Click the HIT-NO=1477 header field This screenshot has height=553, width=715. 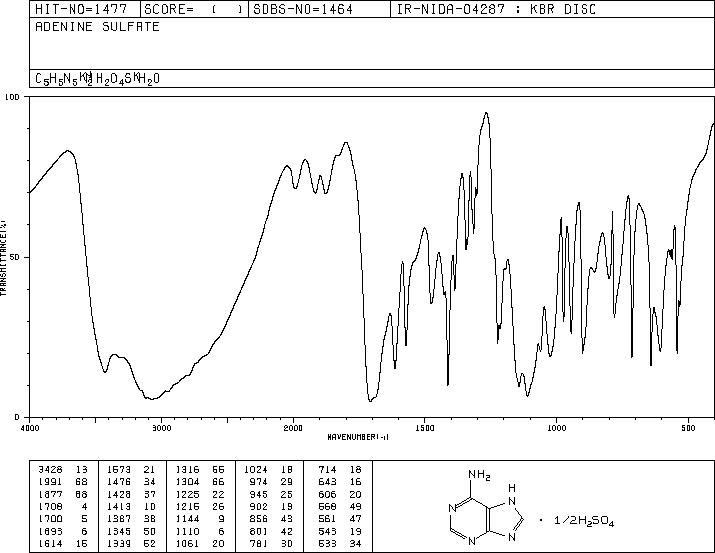pyautogui.click(x=85, y=9)
